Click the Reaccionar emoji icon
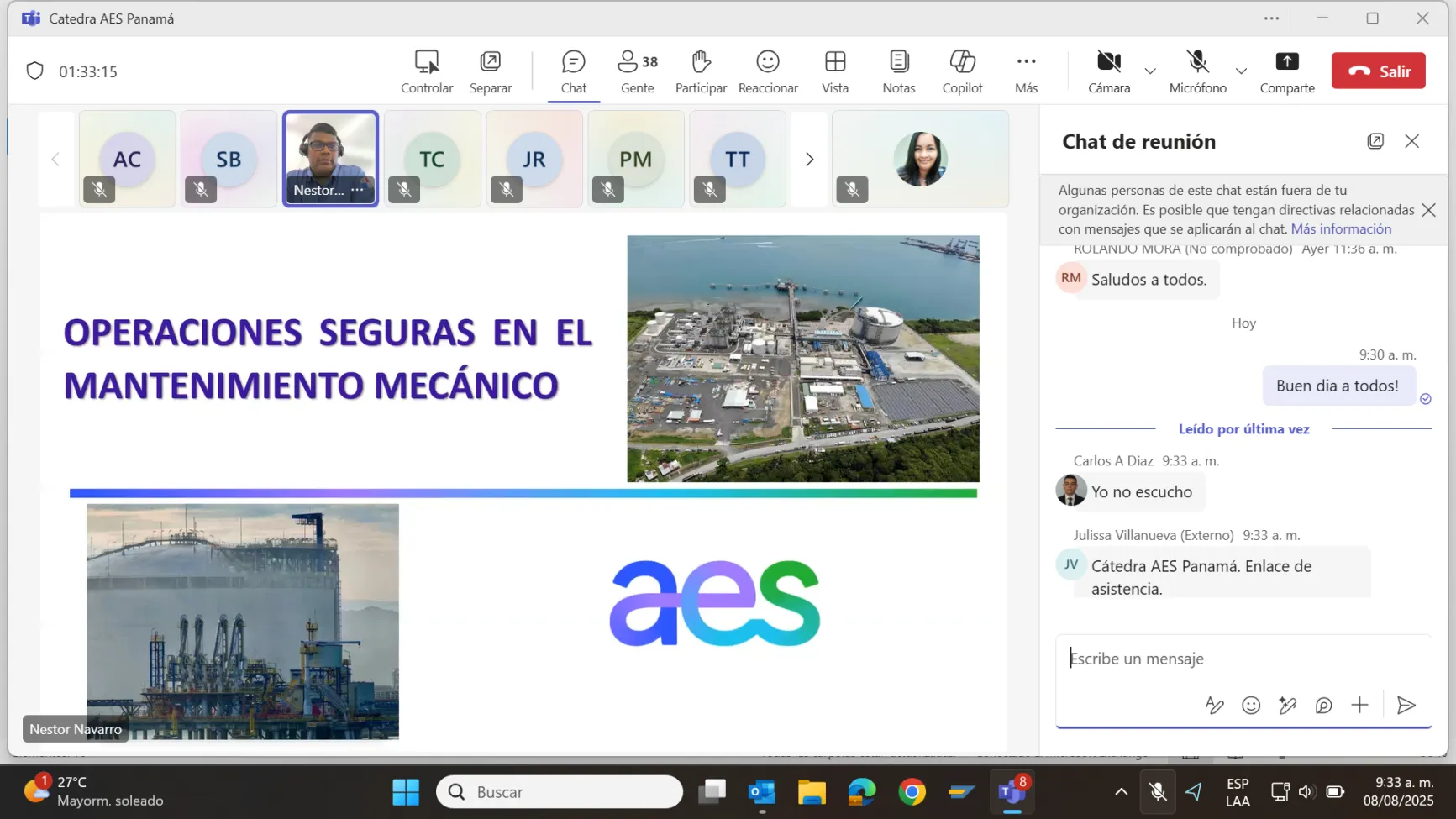The width and height of the screenshot is (1456, 819). (767, 71)
